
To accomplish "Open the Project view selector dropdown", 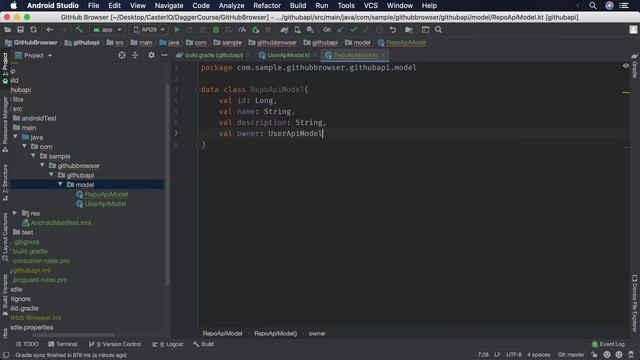I will (x=34, y=55).
